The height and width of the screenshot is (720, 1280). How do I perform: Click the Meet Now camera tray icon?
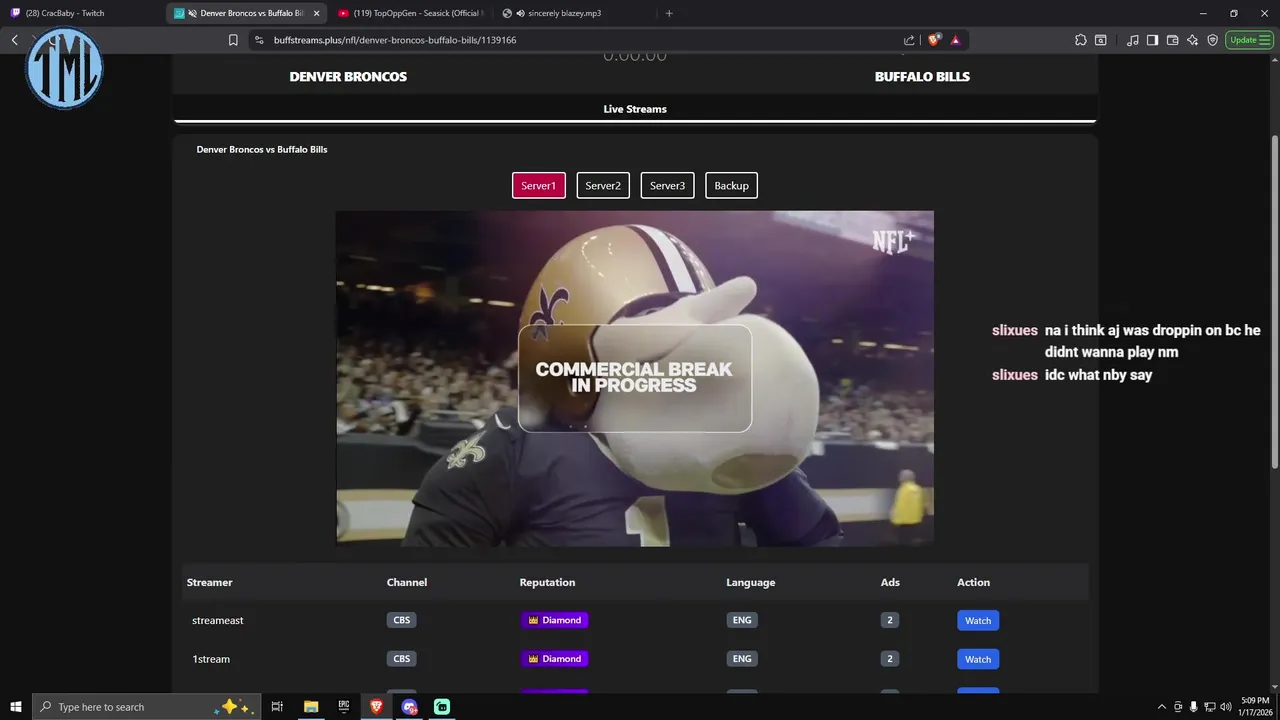[x=1178, y=707]
